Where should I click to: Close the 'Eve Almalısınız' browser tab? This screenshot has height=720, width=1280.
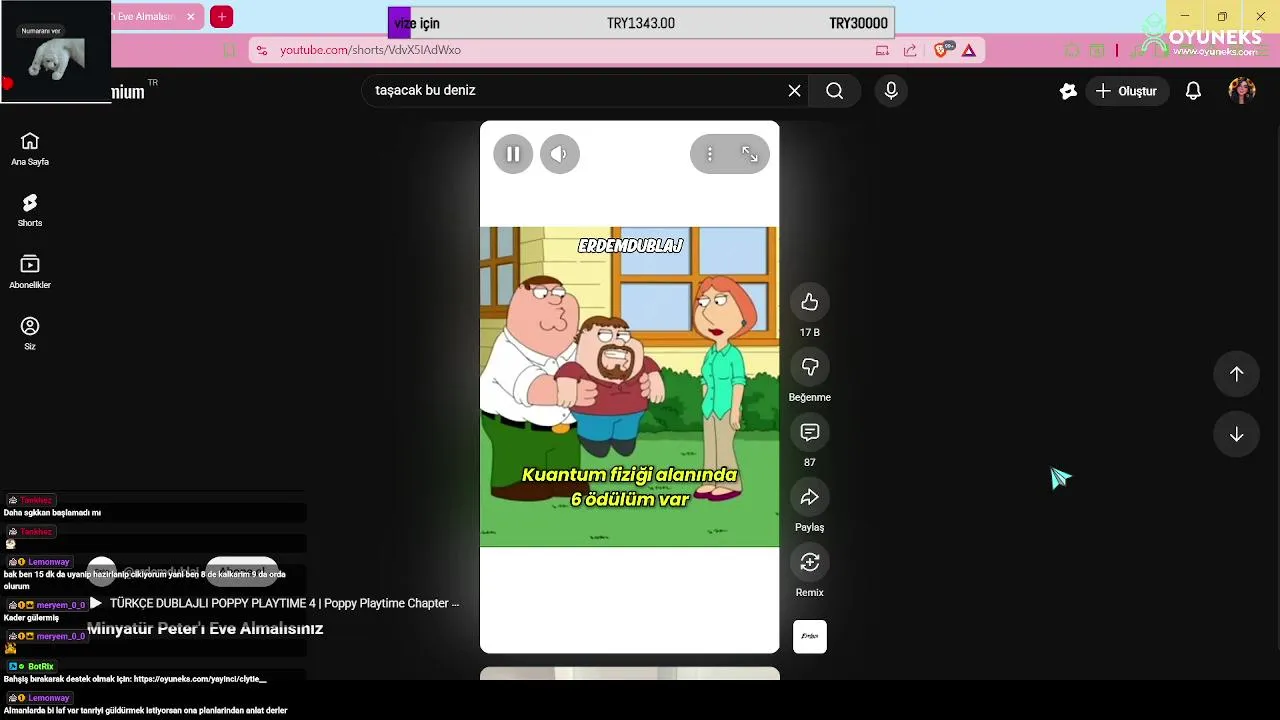tap(190, 17)
